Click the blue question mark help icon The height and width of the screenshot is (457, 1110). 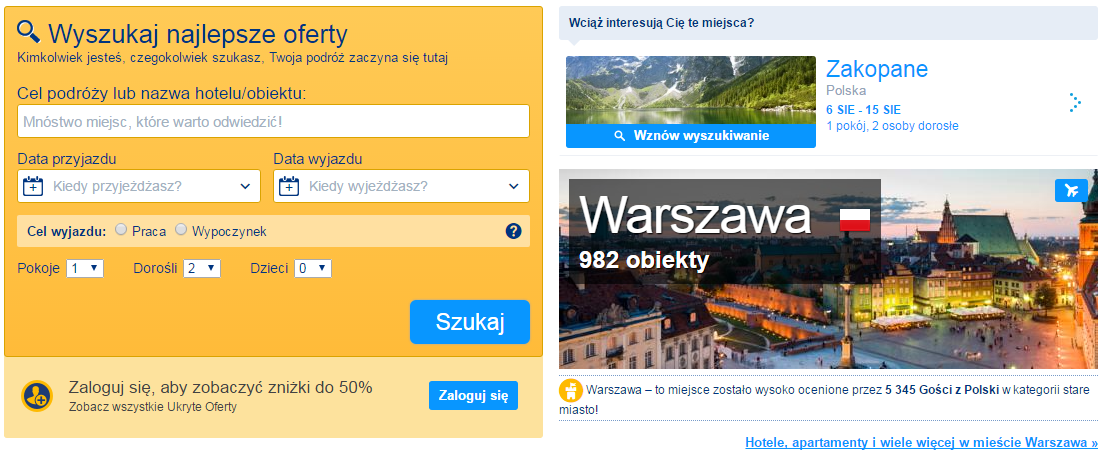pos(514,231)
